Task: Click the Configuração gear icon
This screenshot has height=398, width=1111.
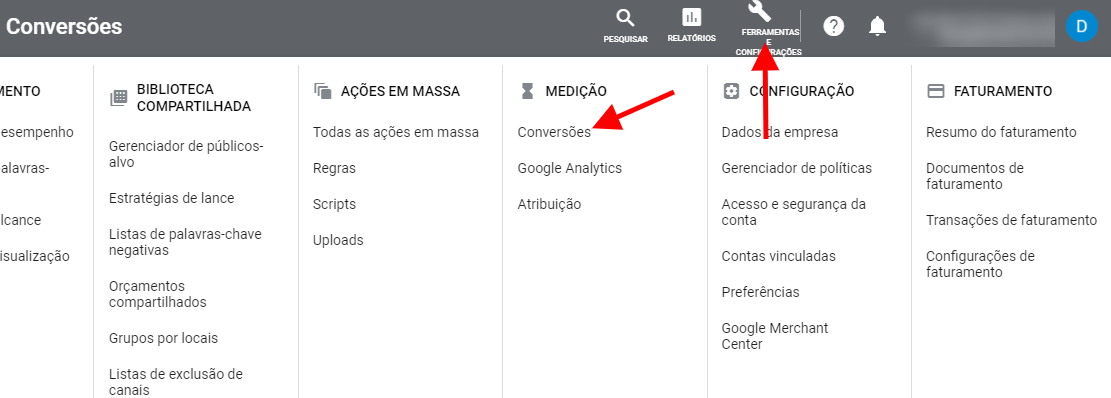Action: point(731,91)
